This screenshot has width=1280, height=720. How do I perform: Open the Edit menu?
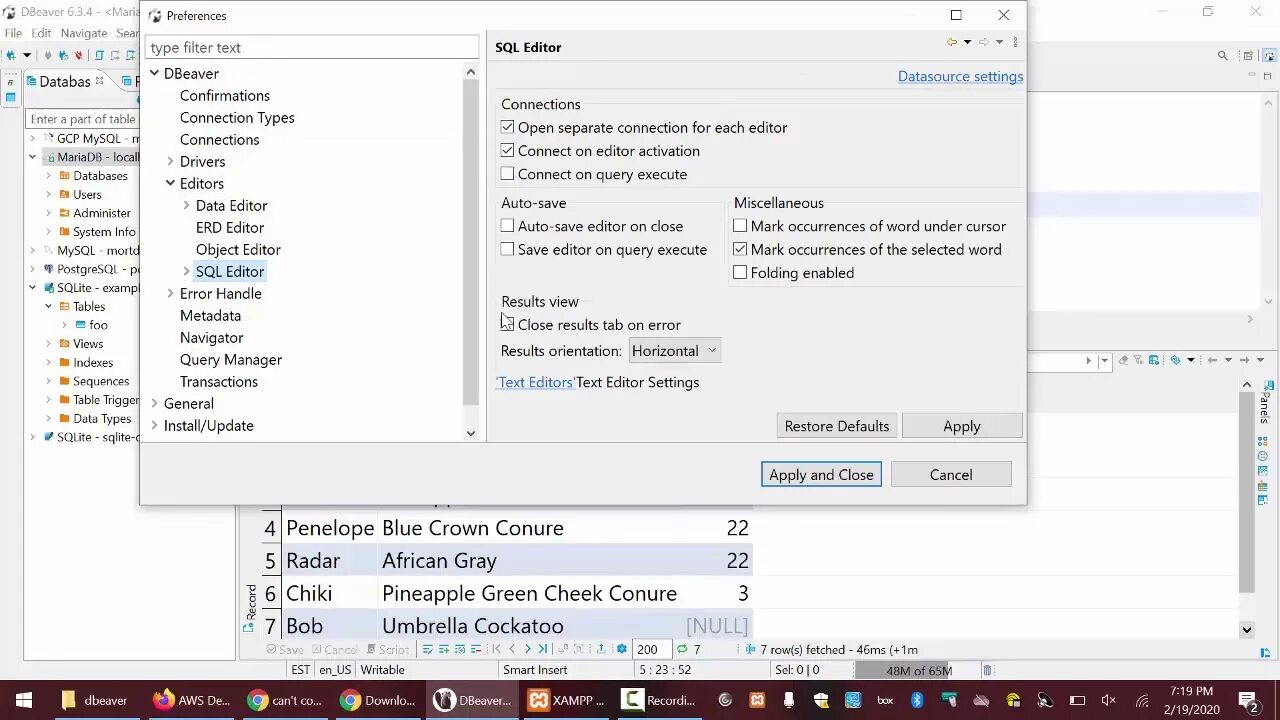tap(41, 33)
